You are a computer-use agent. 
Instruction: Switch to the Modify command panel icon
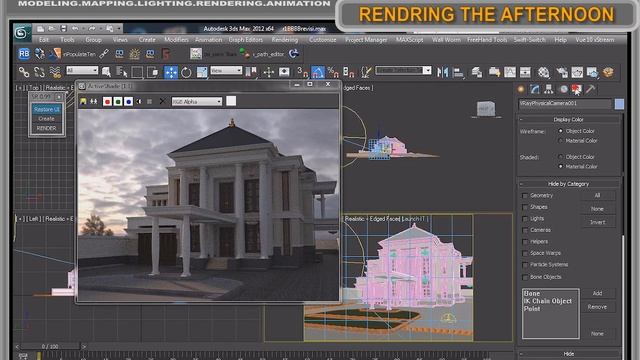point(535,89)
